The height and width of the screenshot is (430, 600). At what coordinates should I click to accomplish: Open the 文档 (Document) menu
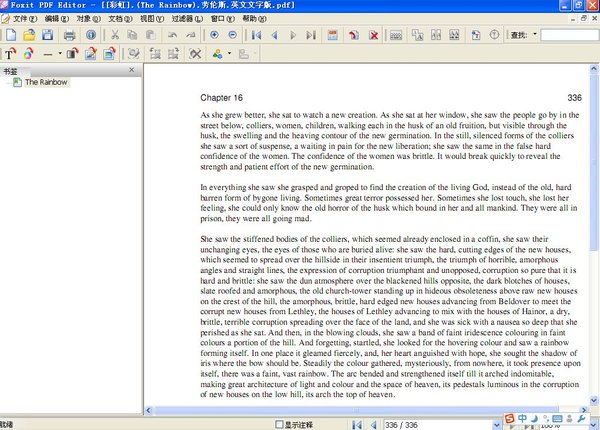click(x=120, y=18)
